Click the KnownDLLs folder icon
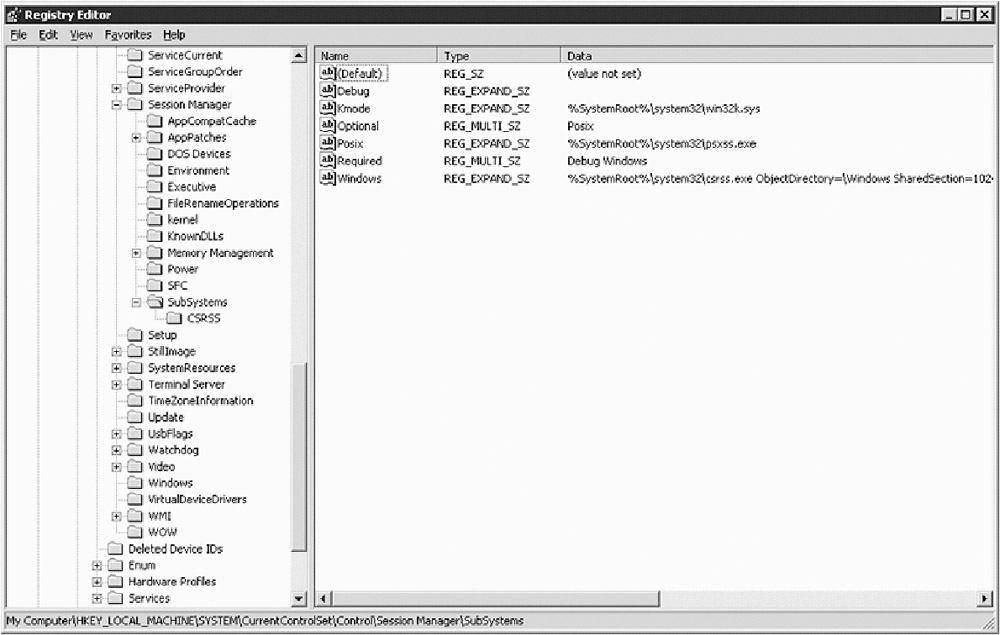1000x635 pixels. point(155,236)
